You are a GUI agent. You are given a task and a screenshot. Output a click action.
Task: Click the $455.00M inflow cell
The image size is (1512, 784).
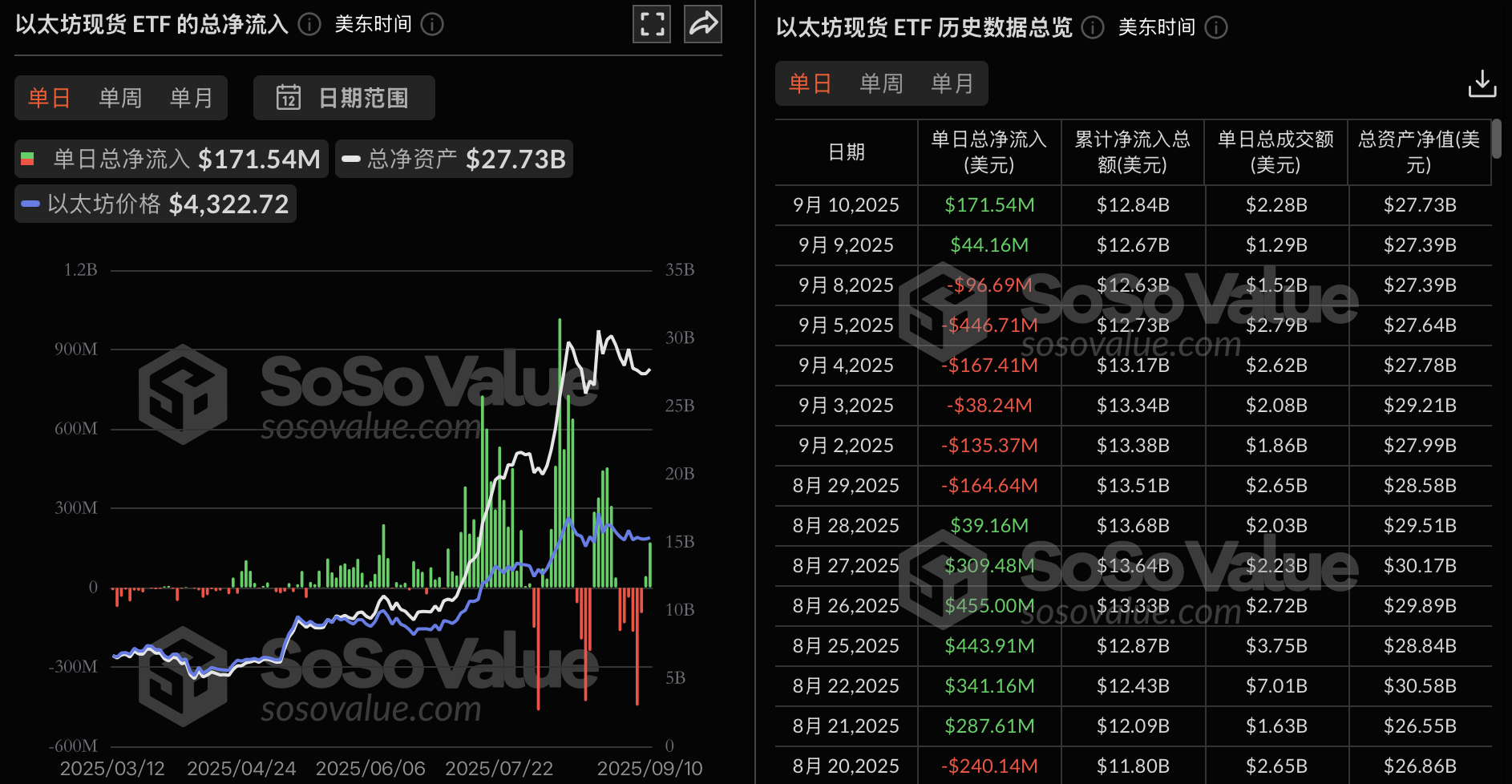[x=989, y=606]
